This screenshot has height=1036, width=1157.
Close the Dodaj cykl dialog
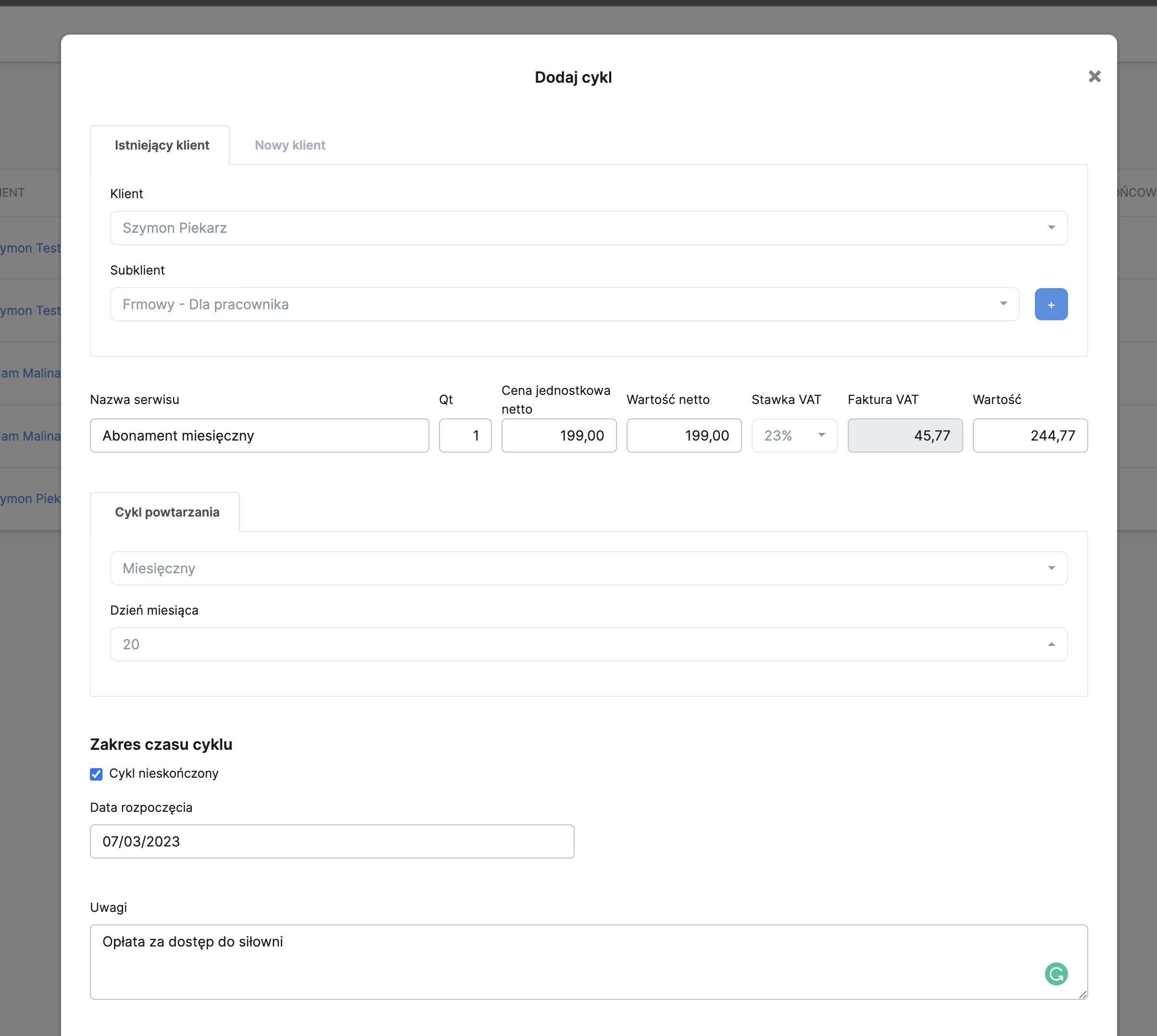coord(1094,76)
